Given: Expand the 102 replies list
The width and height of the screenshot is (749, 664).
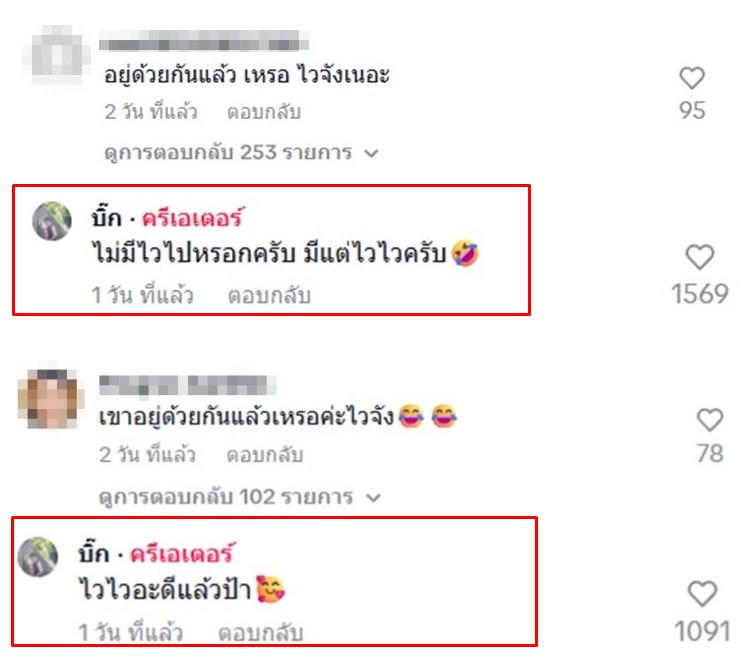Looking at the screenshot, I should click(x=240, y=497).
